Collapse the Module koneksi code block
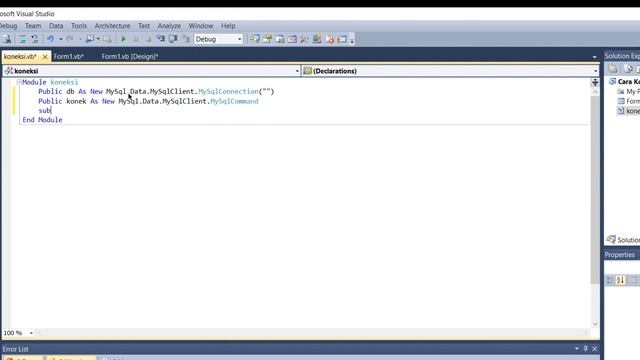640x360 pixels. (x=19, y=82)
